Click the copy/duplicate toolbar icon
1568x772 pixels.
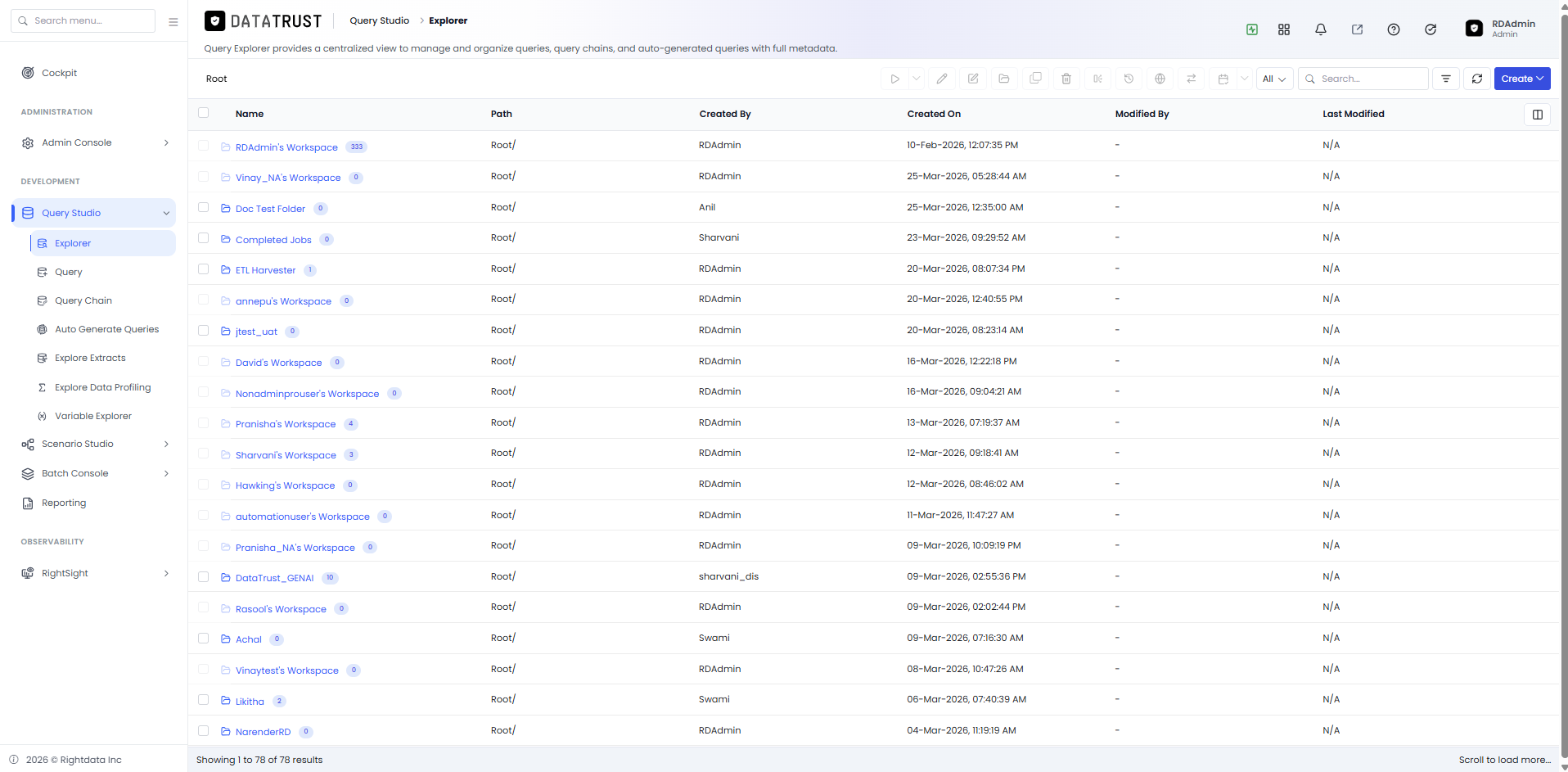1035,79
